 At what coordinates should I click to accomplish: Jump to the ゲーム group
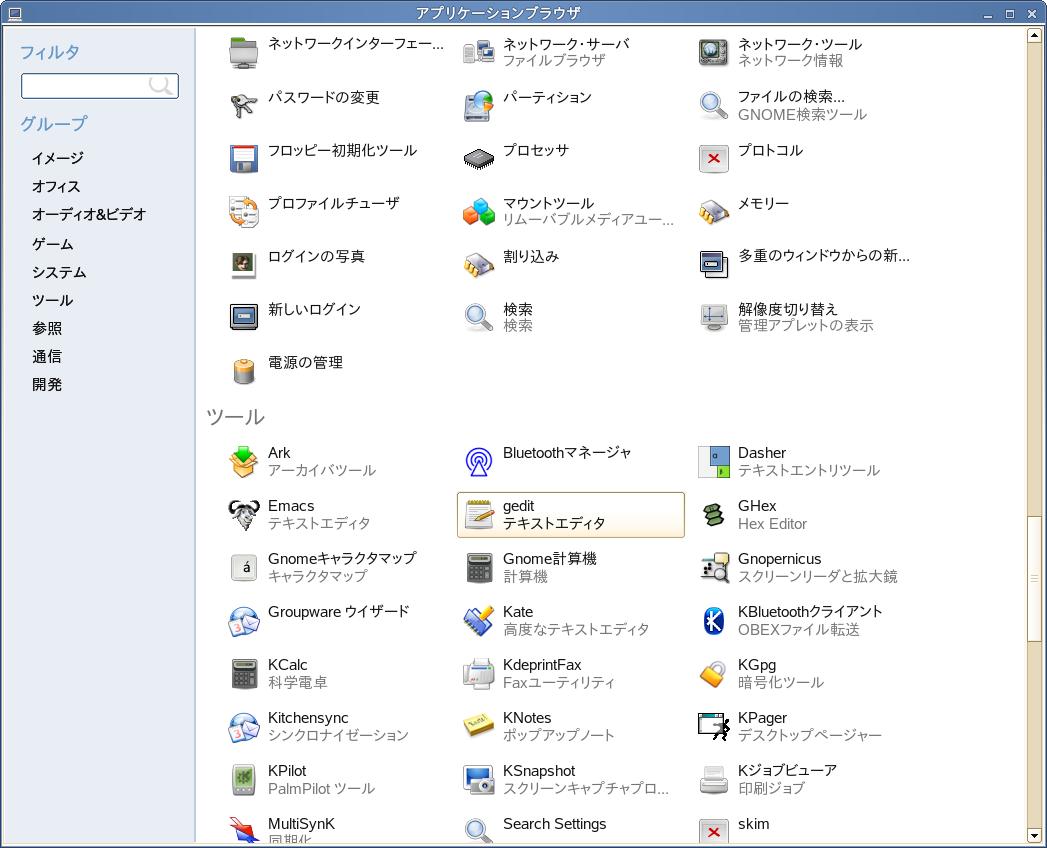point(52,244)
